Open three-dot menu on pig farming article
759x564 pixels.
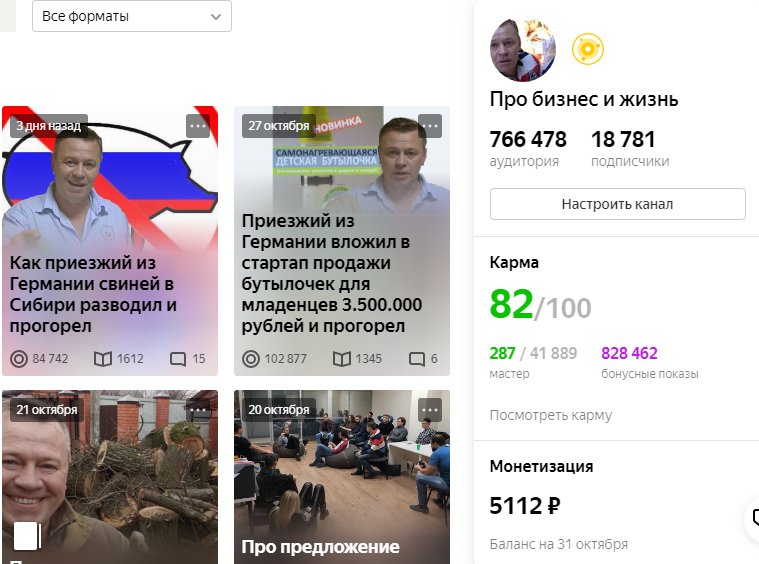[197, 126]
